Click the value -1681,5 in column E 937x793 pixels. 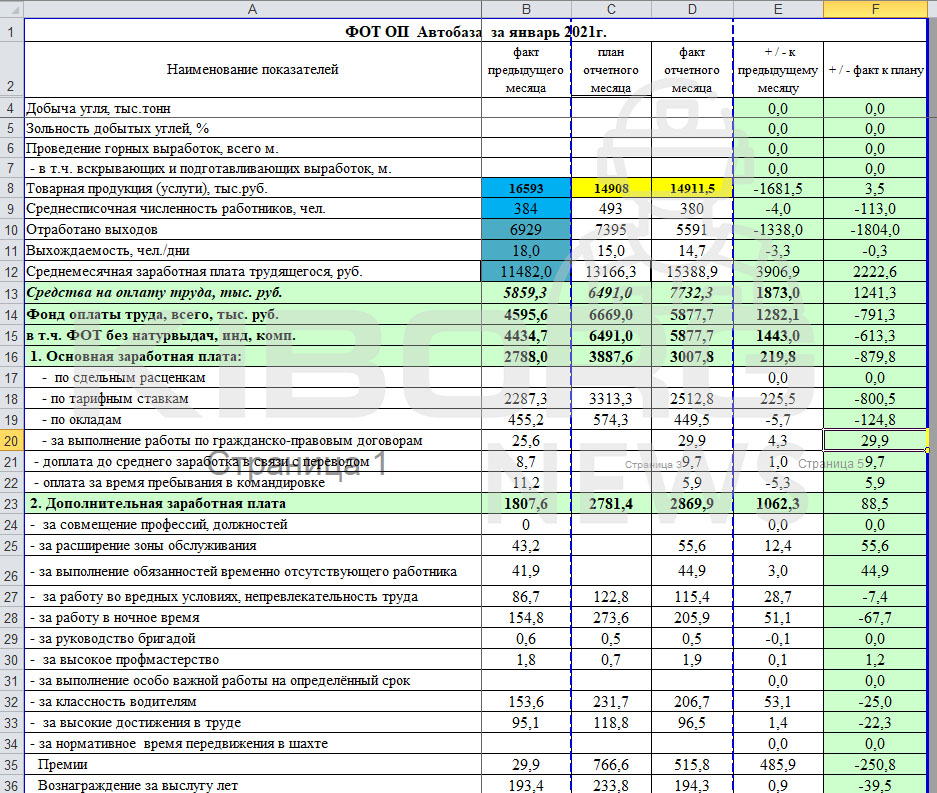778,189
